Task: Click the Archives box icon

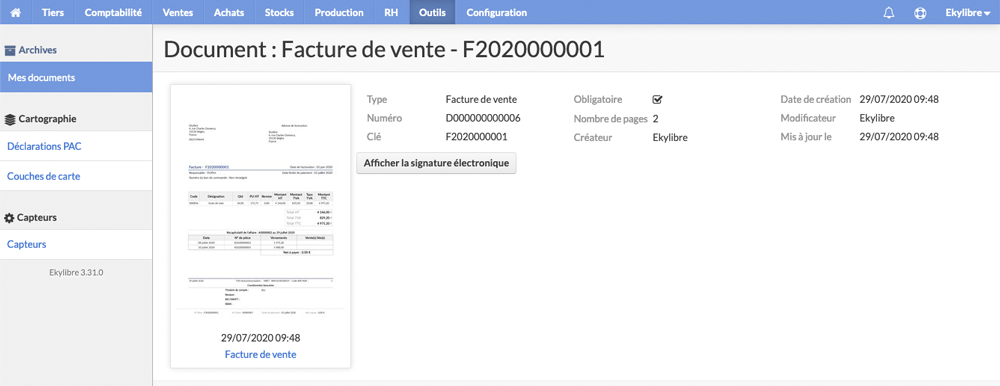Action: [x=10, y=50]
